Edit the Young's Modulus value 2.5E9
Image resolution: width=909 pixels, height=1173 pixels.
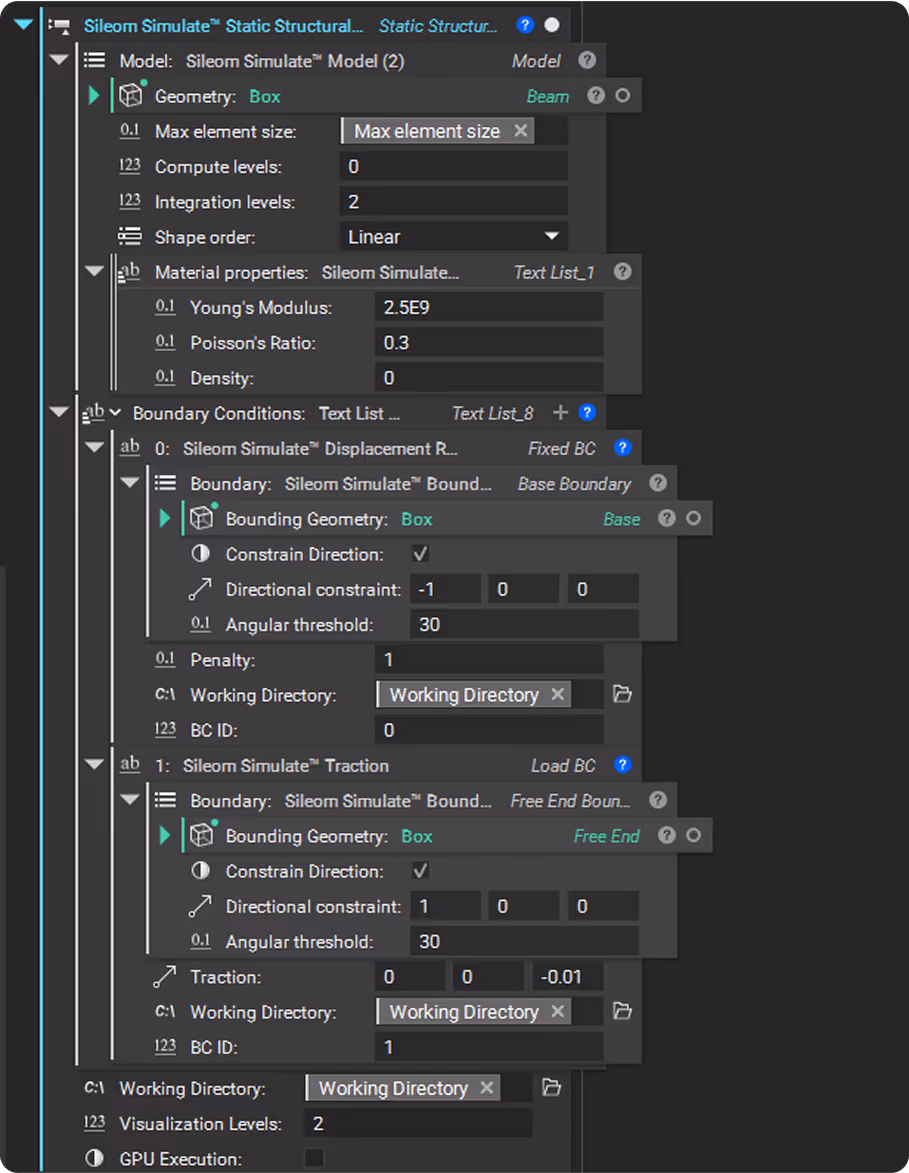489,307
